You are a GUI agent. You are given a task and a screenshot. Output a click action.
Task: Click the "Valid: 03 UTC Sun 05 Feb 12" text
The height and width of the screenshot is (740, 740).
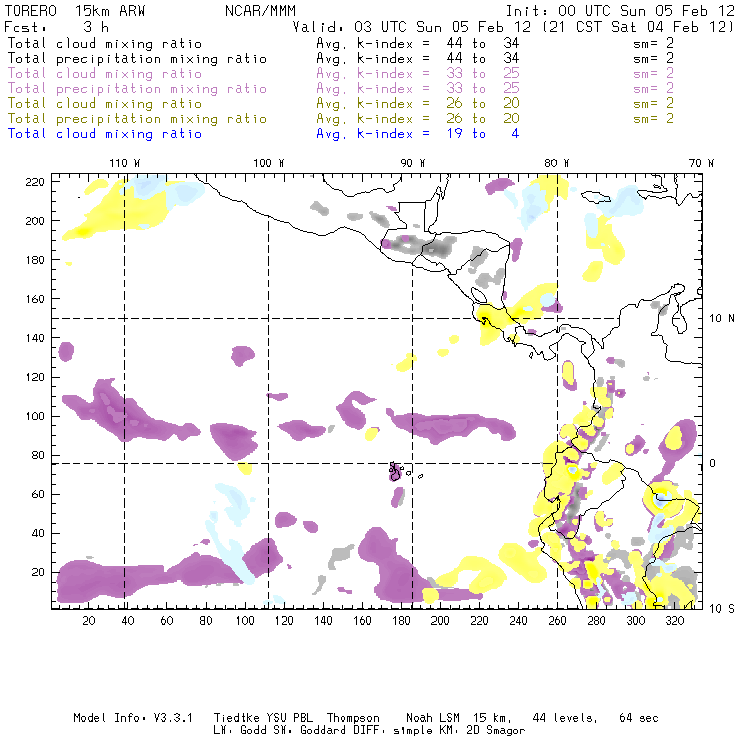[412, 27]
